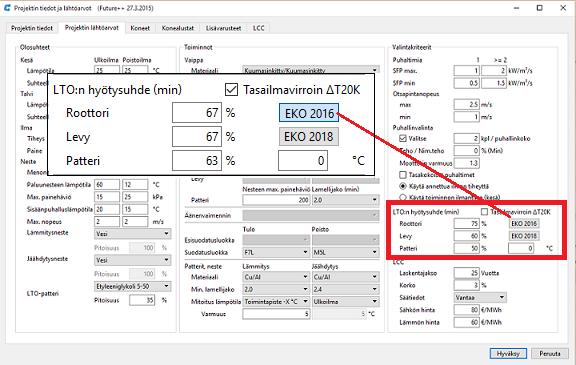Open the Suodatusluokka Tulo dropdown F7L
Screen dimensions: 576x365
pos(276,252)
